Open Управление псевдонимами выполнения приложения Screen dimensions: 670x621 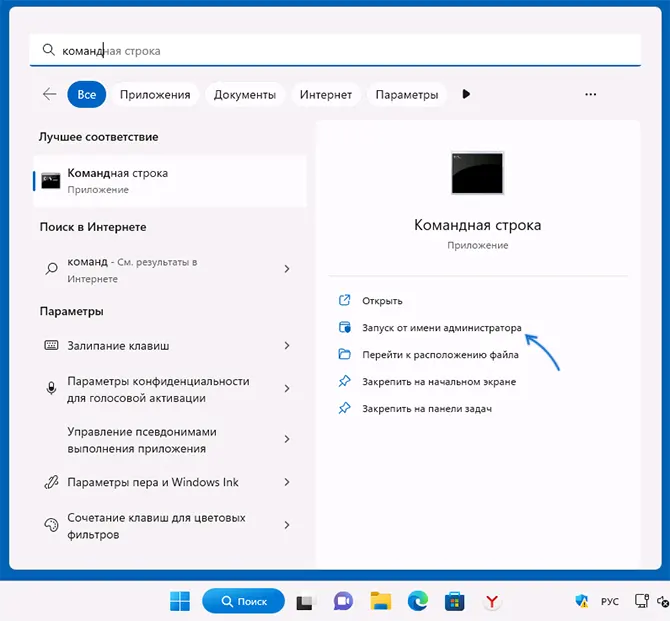(170, 440)
